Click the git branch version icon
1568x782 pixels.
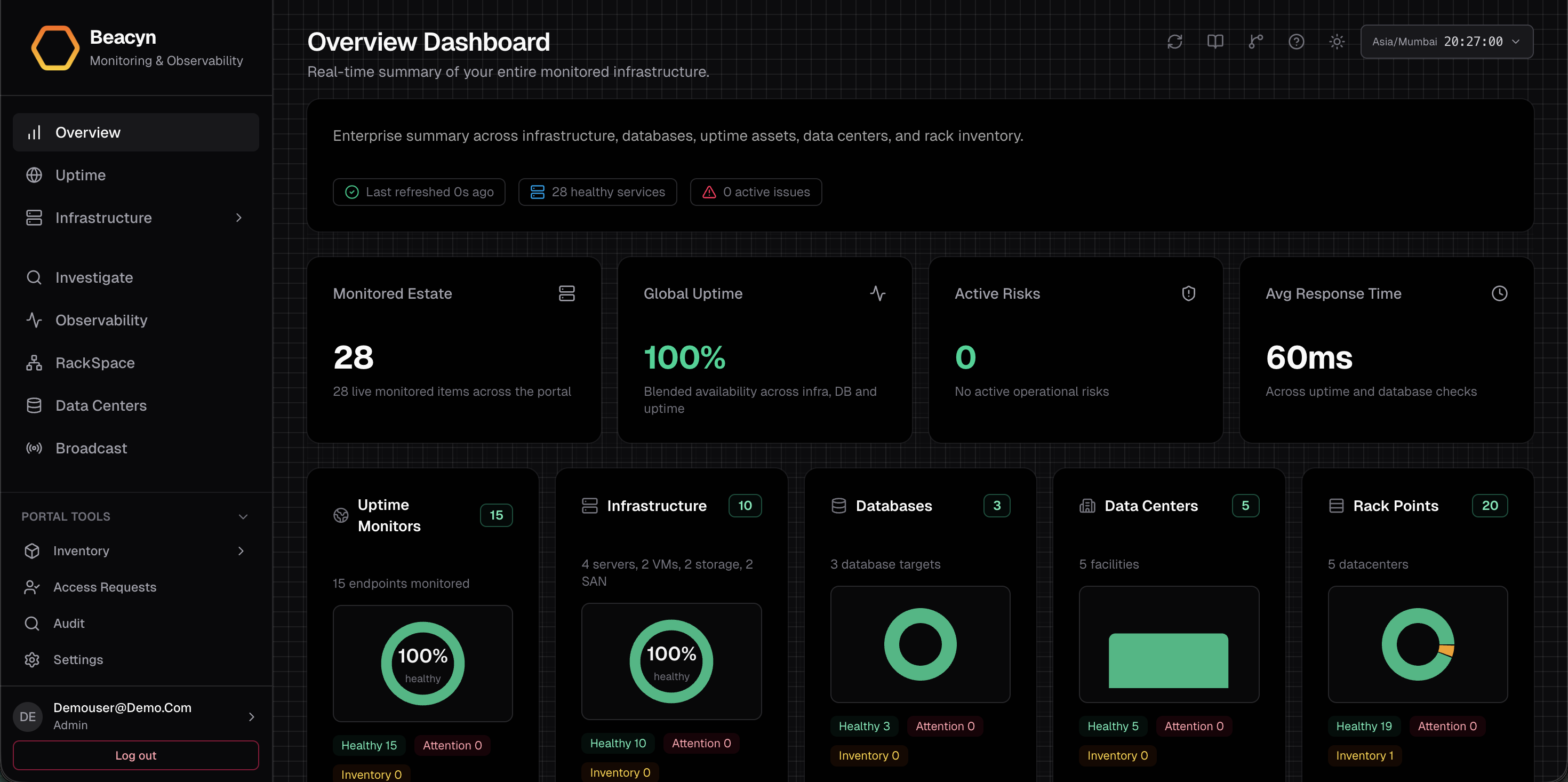tap(1256, 42)
